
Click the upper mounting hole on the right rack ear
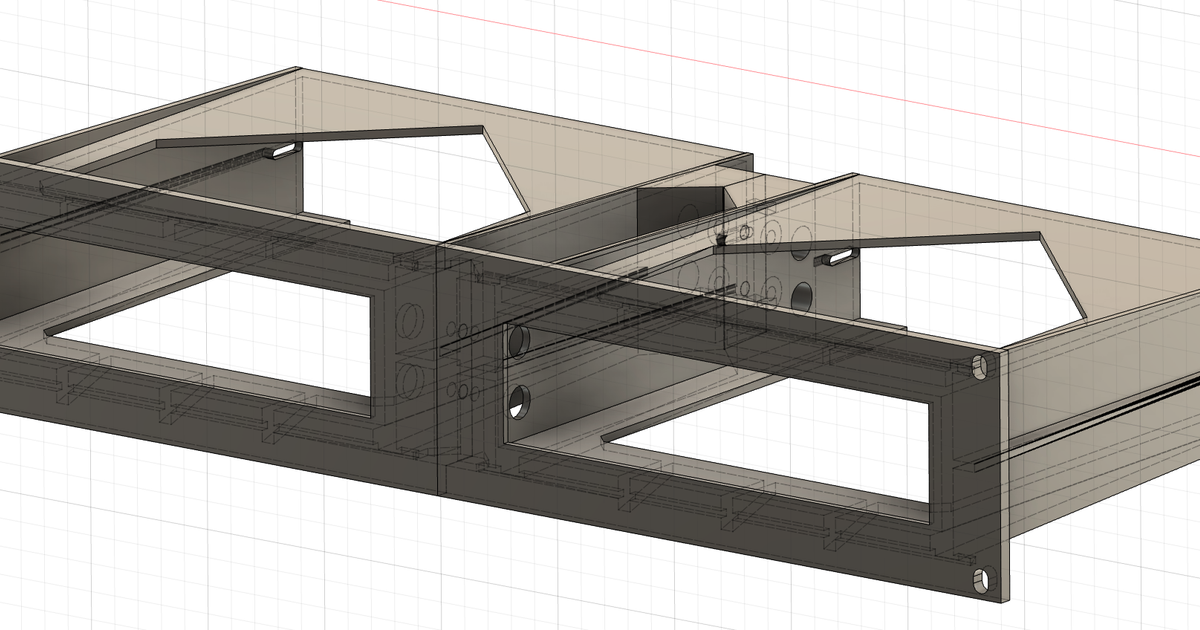(x=979, y=367)
